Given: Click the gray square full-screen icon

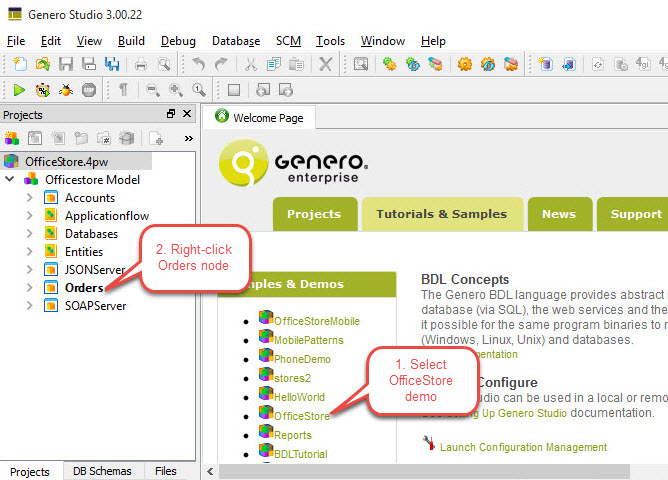Looking at the screenshot, I should pyautogui.click(x=234, y=90).
